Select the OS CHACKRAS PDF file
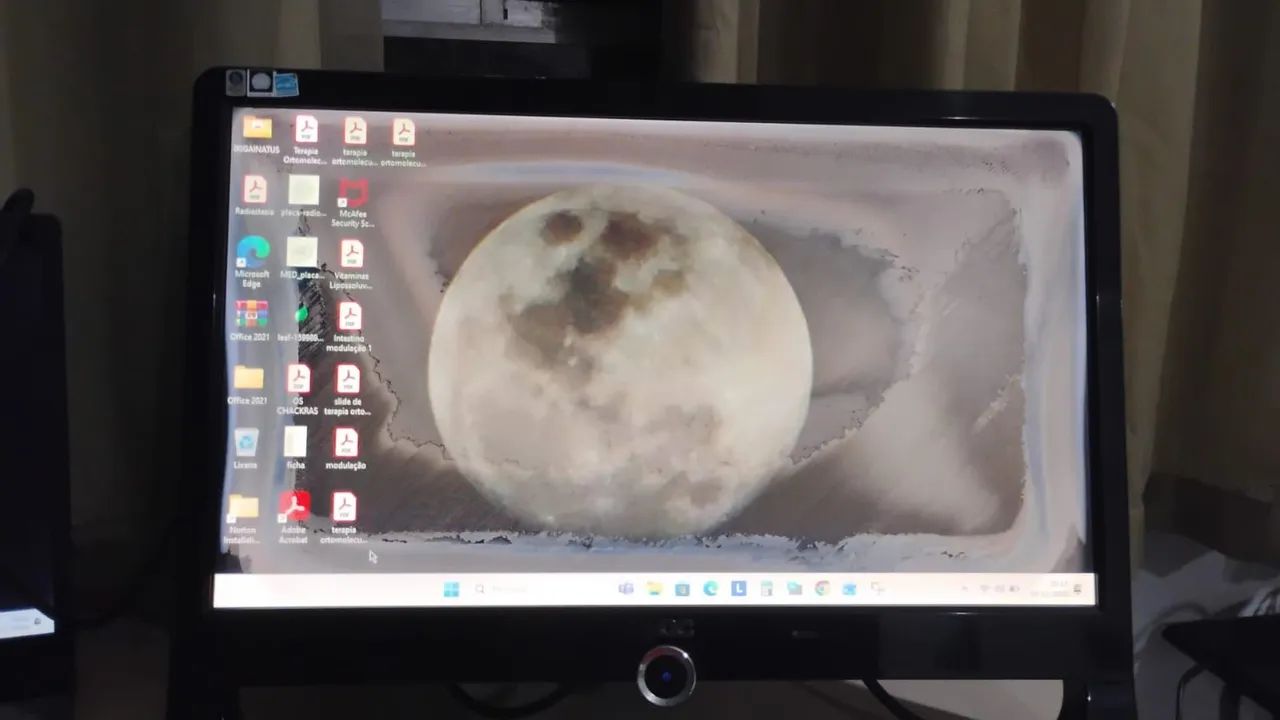This screenshot has width=1280, height=720. (x=298, y=379)
